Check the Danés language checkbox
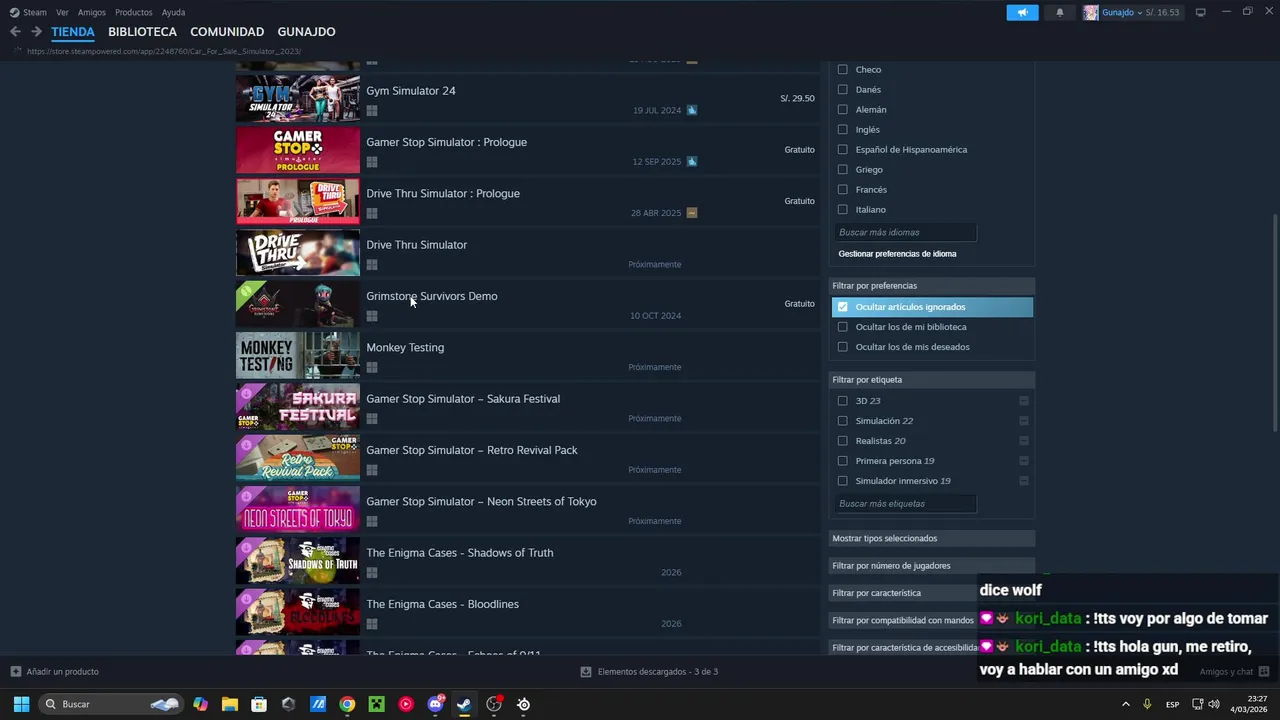 point(842,90)
